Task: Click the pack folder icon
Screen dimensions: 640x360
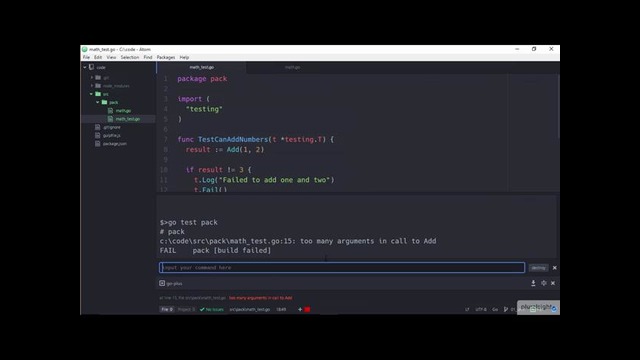Action: tap(104, 102)
